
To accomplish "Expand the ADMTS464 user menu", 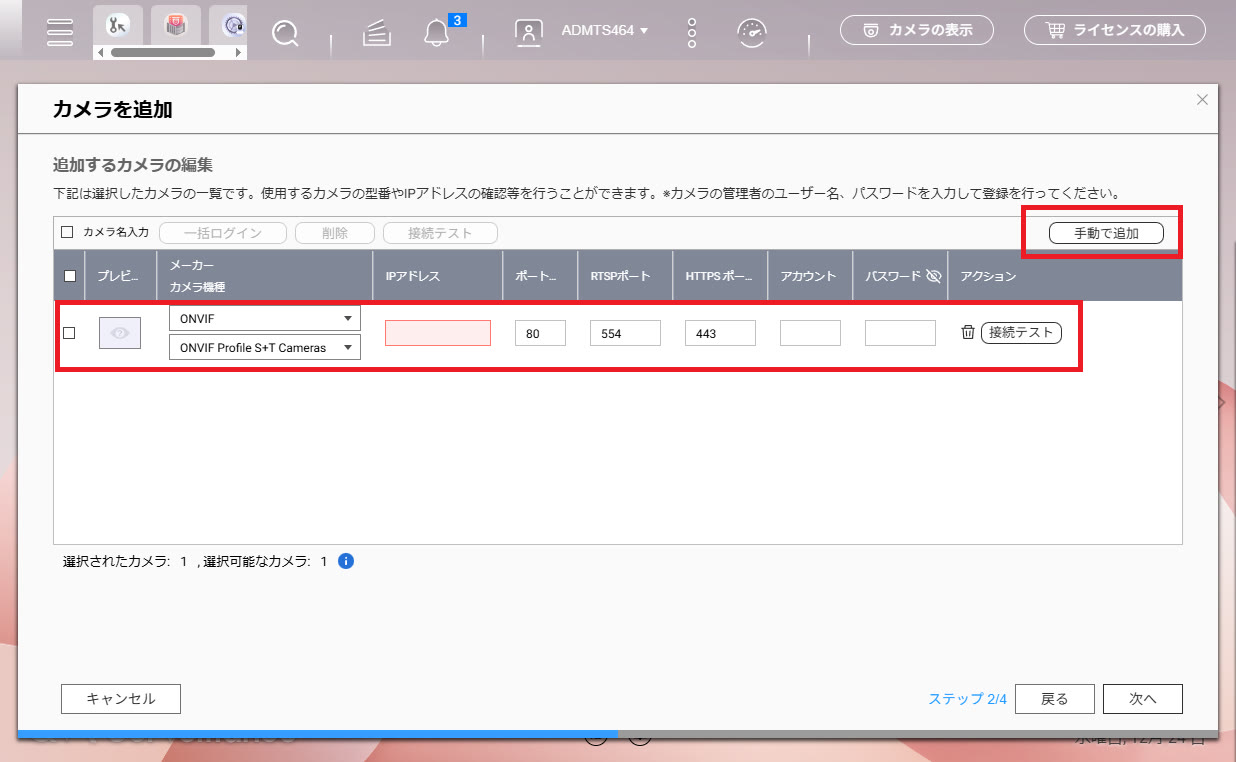I will [x=604, y=31].
